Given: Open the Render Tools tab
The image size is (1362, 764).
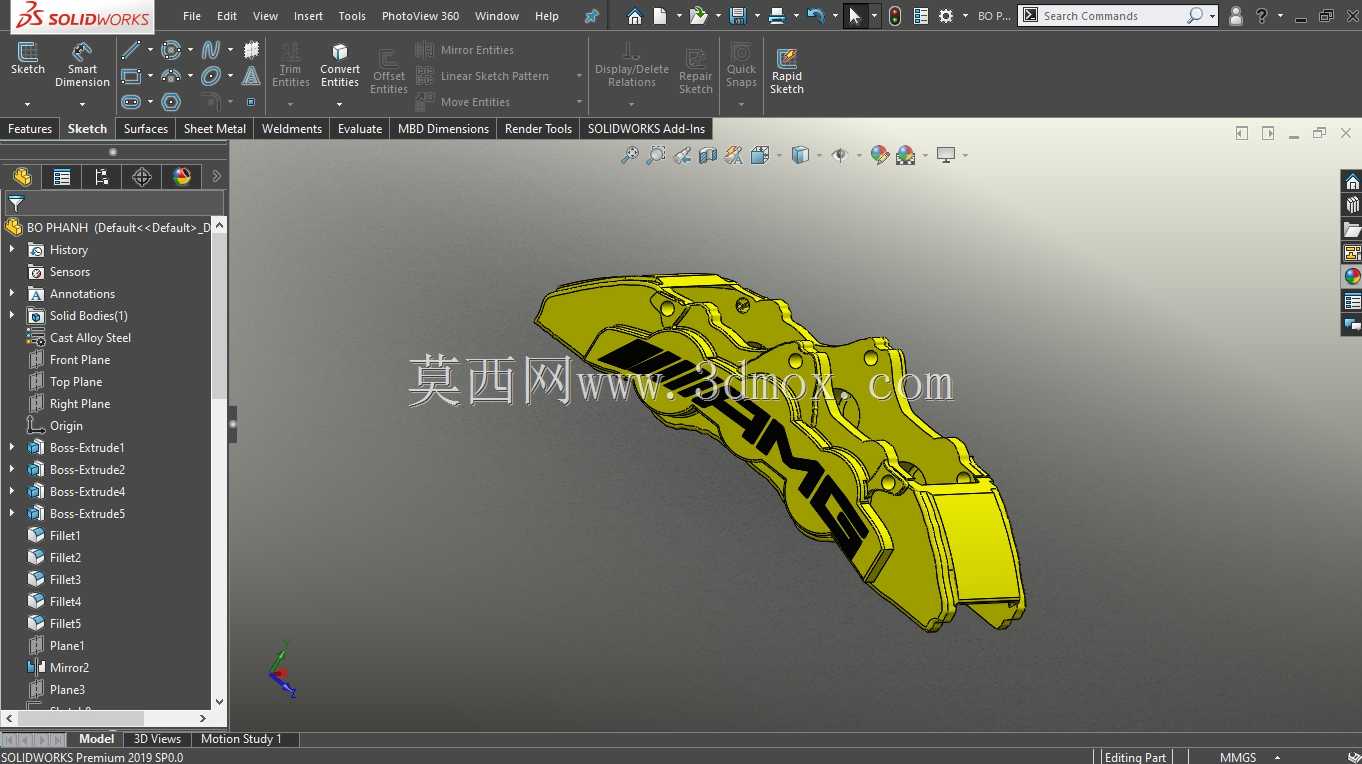Looking at the screenshot, I should [538, 129].
